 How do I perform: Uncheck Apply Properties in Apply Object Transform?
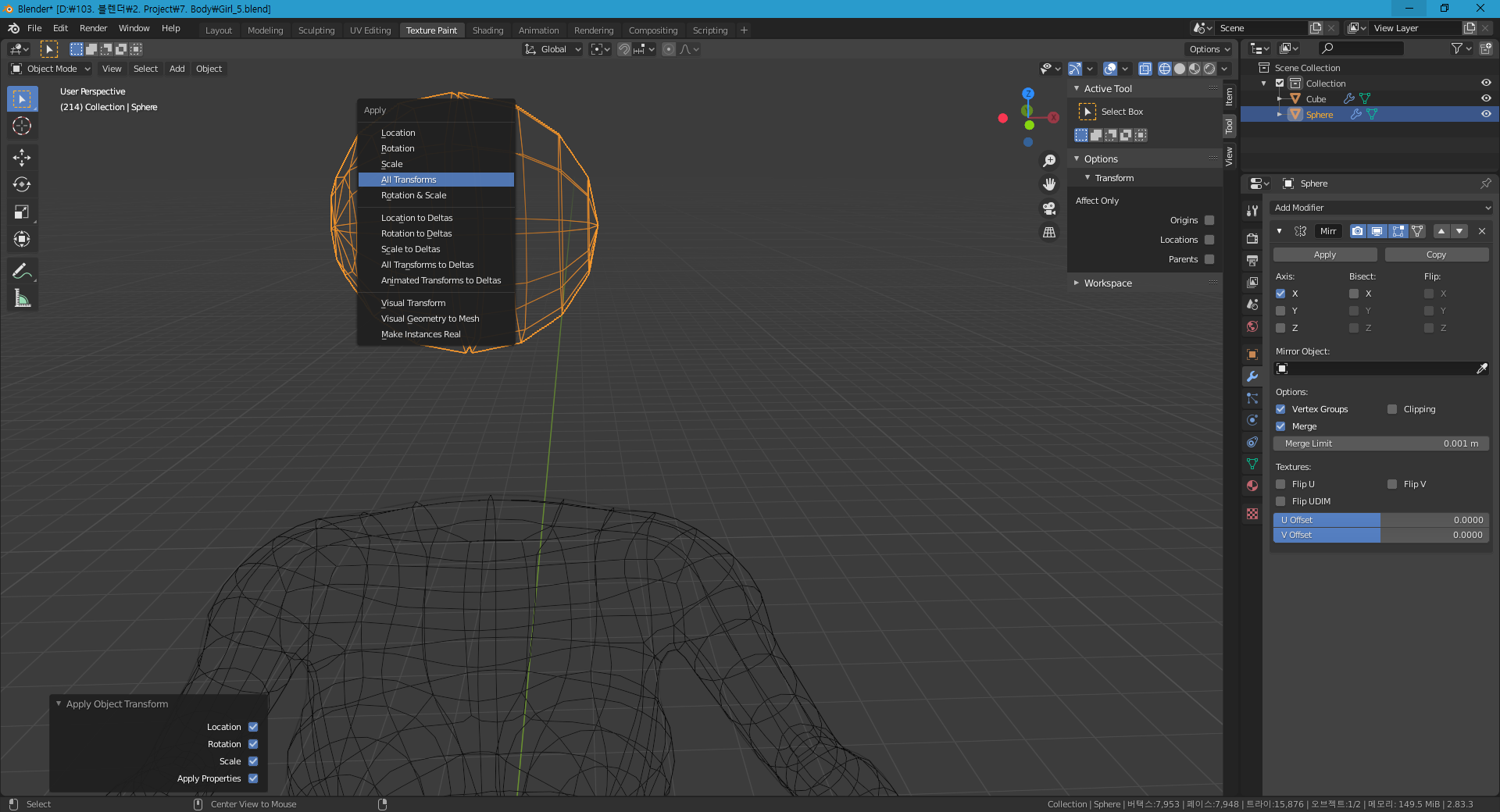[x=253, y=778]
